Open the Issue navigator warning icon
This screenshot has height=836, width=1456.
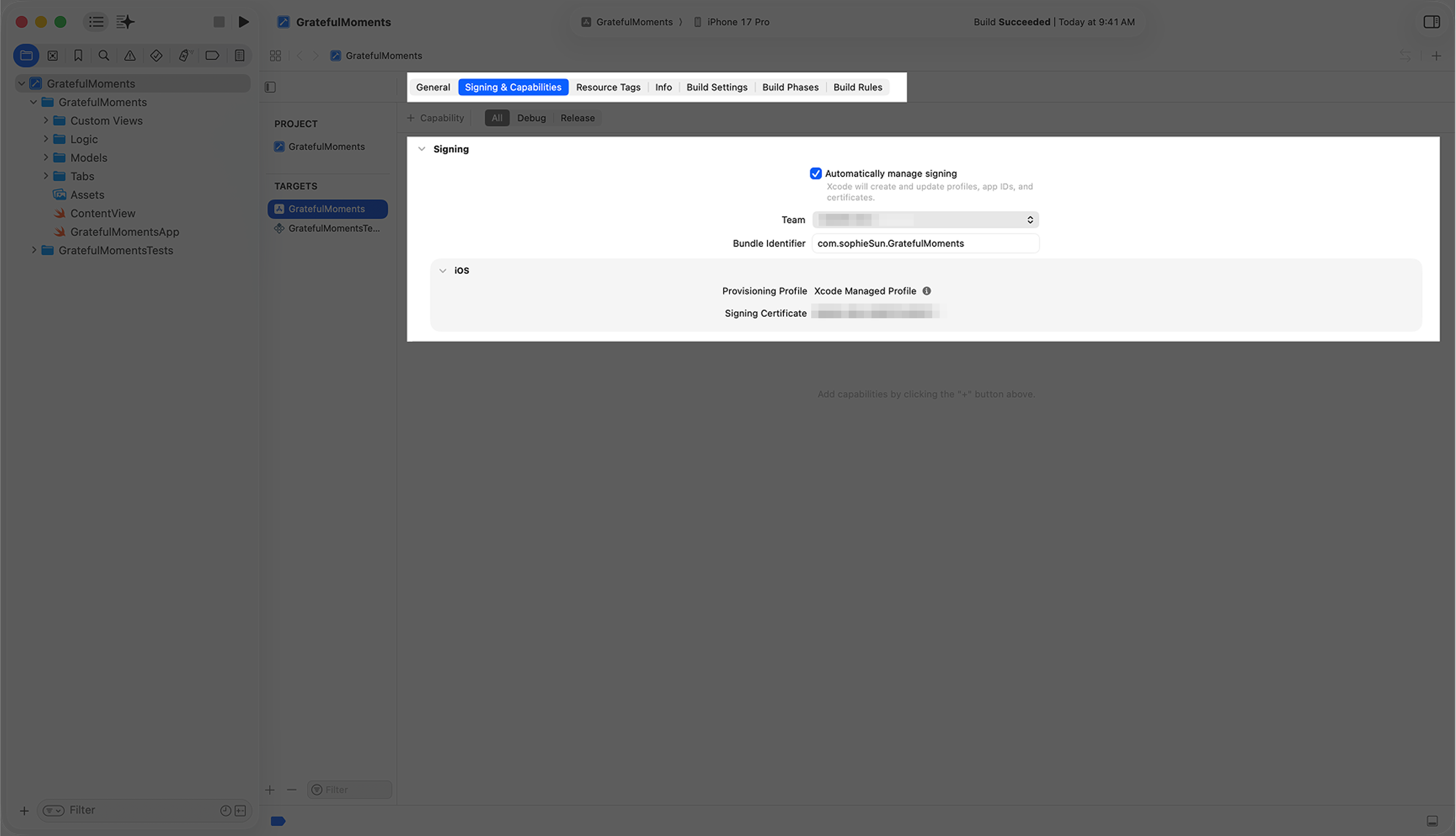(x=130, y=56)
